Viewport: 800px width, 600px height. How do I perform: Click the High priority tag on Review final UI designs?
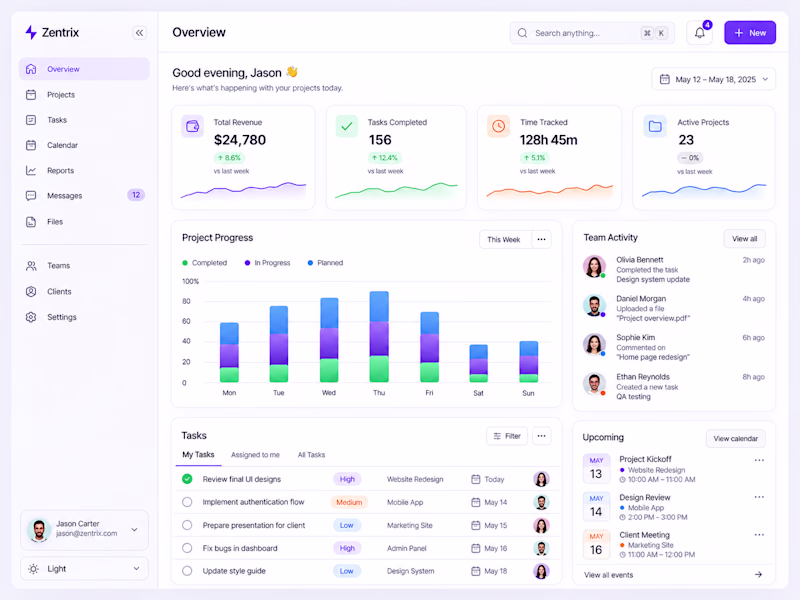pos(347,479)
